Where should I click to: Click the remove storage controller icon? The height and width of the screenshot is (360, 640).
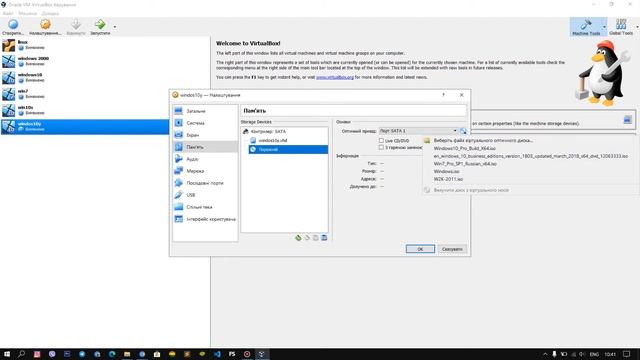(x=307, y=238)
